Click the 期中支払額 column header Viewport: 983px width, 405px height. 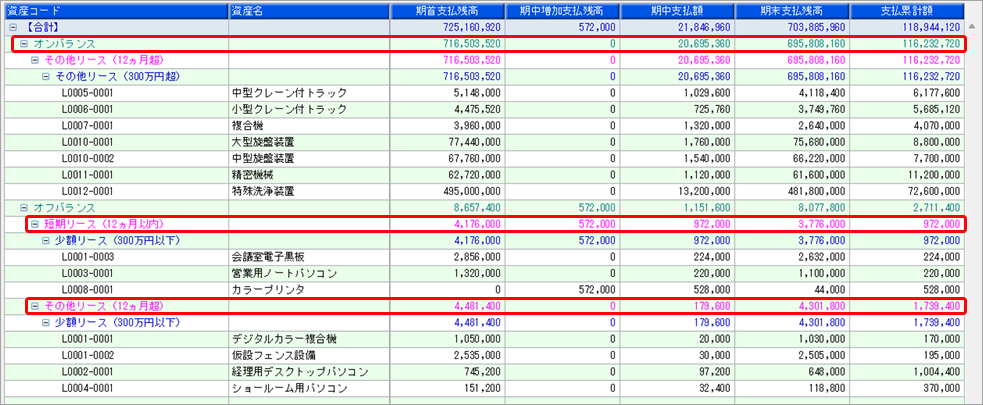[677, 11]
